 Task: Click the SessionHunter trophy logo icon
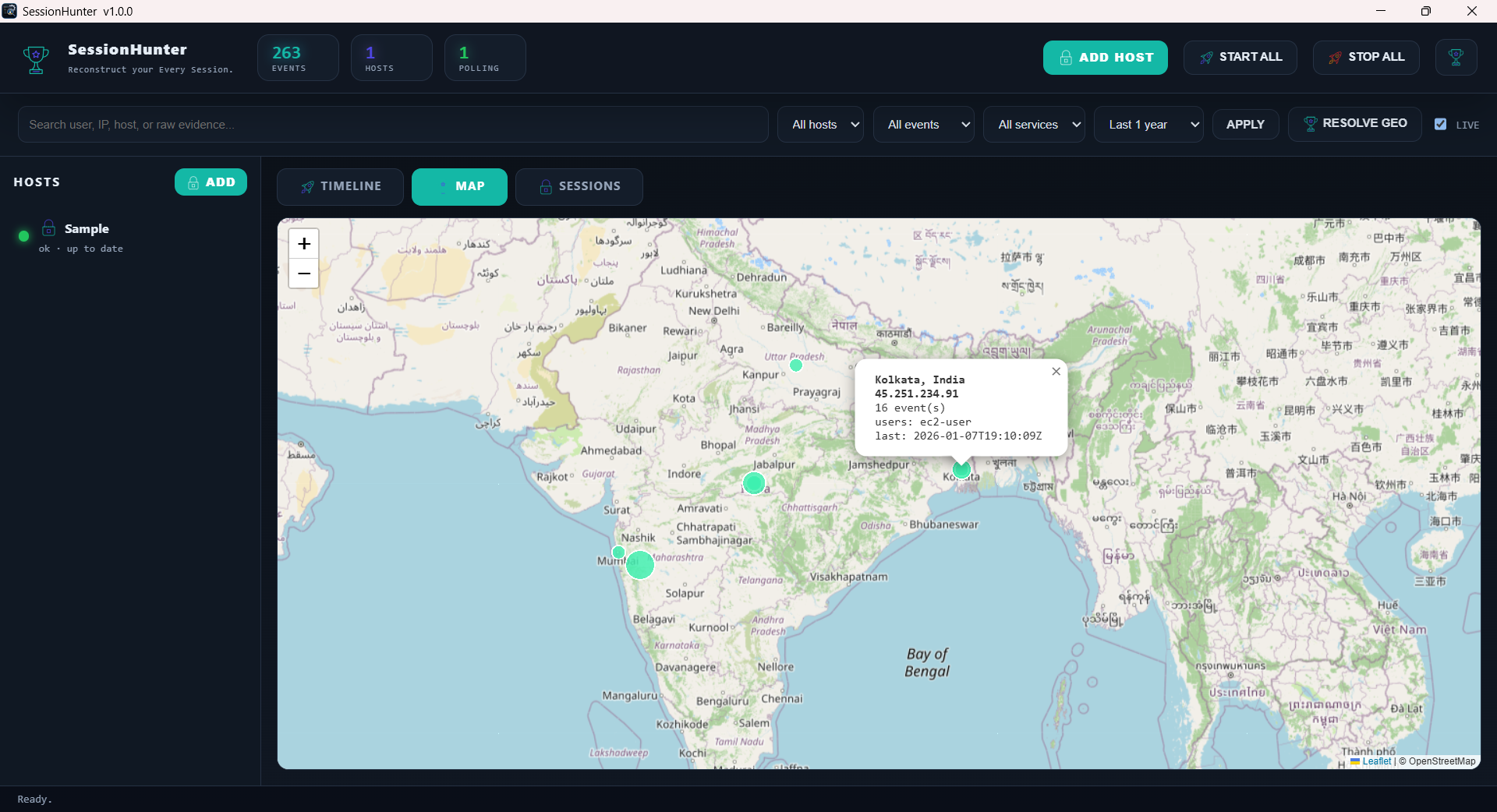(x=36, y=59)
